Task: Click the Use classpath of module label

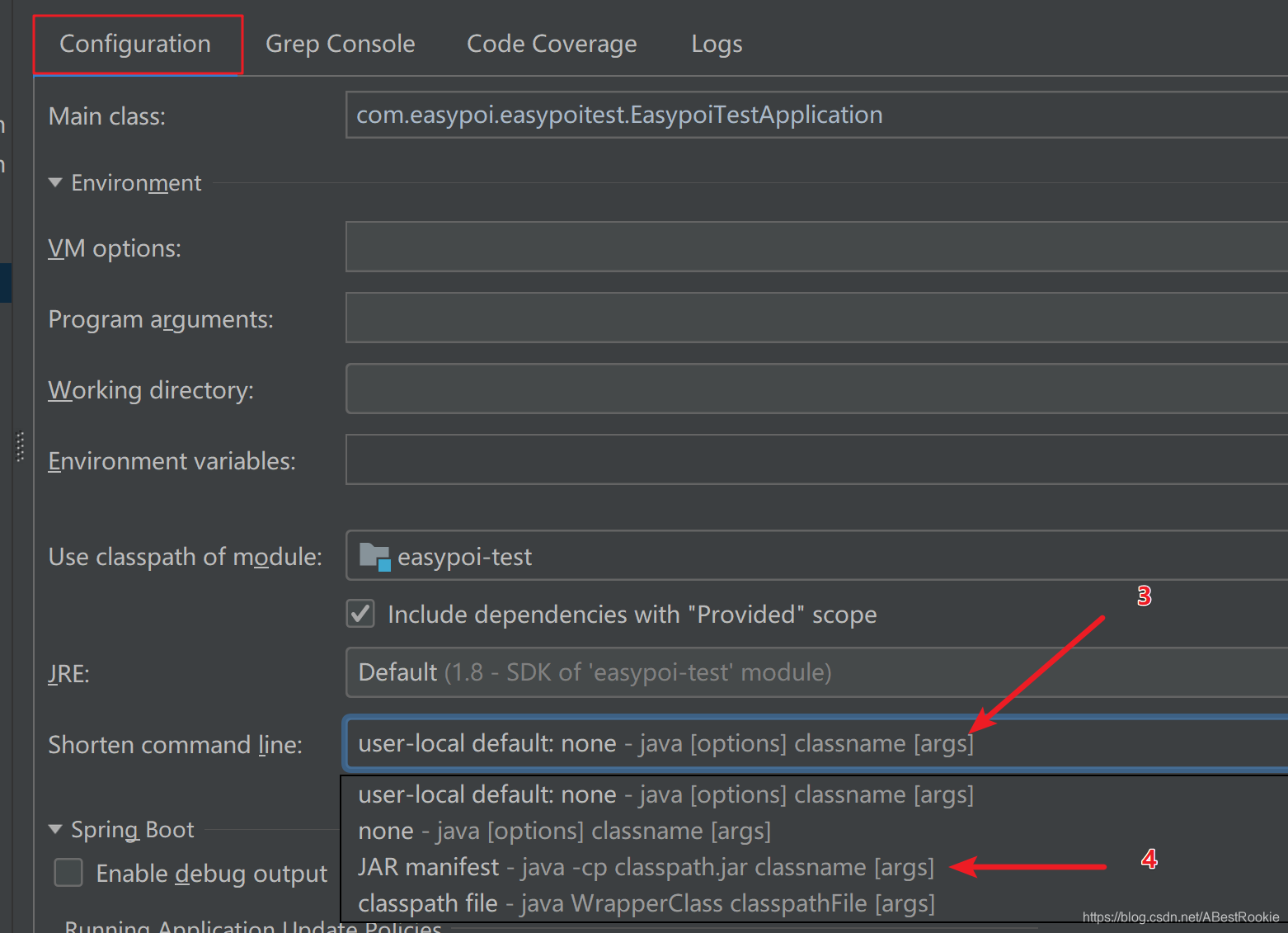Action: pyautogui.click(x=185, y=557)
